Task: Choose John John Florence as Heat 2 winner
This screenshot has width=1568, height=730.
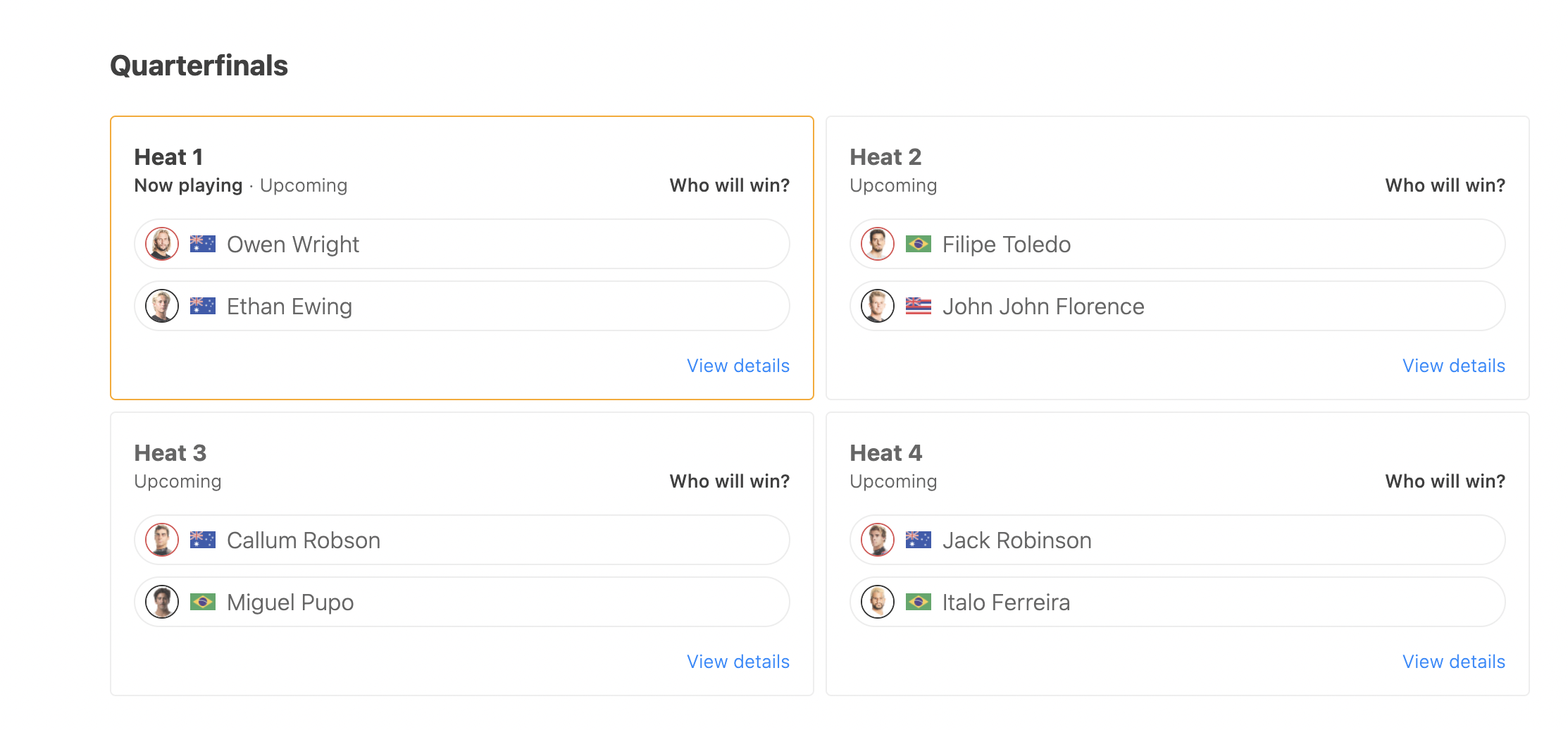Action: point(1178,306)
